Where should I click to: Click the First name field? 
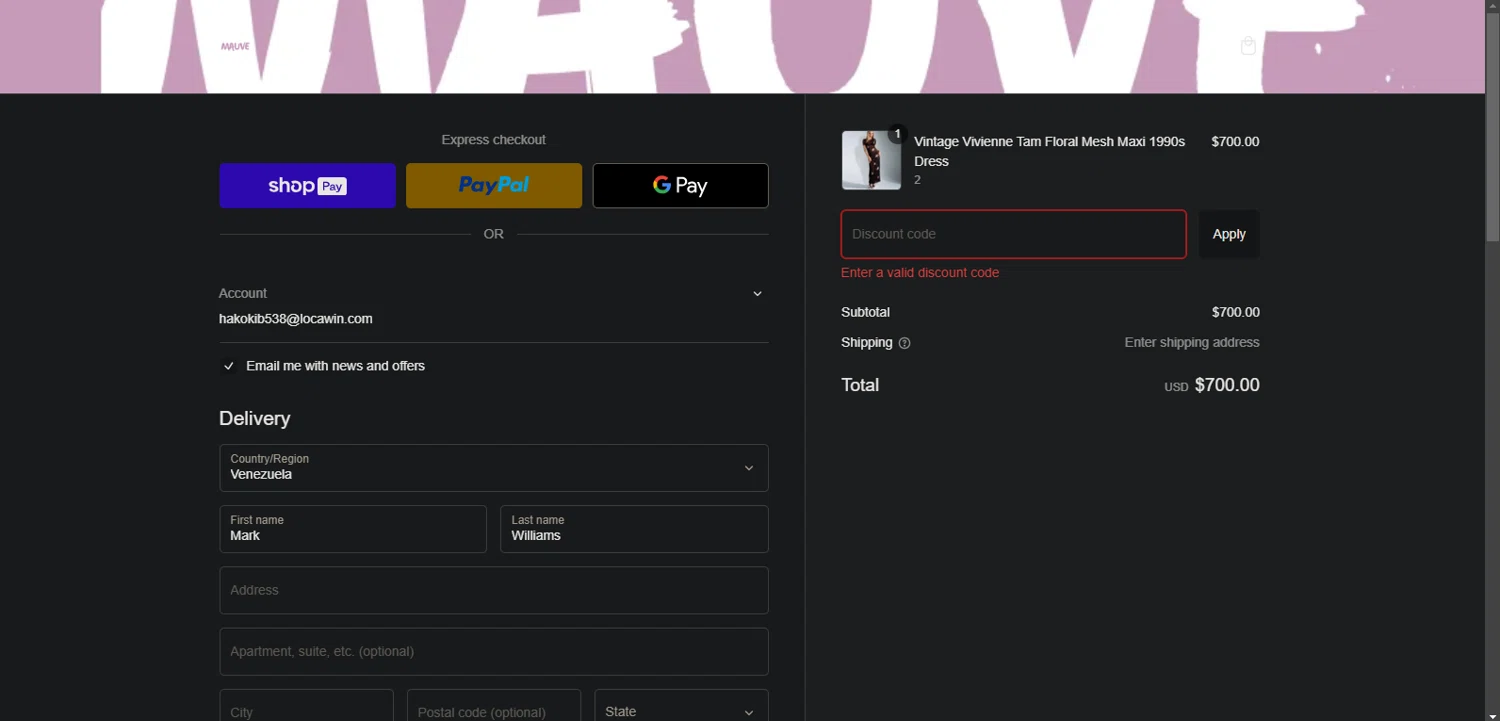pos(353,529)
